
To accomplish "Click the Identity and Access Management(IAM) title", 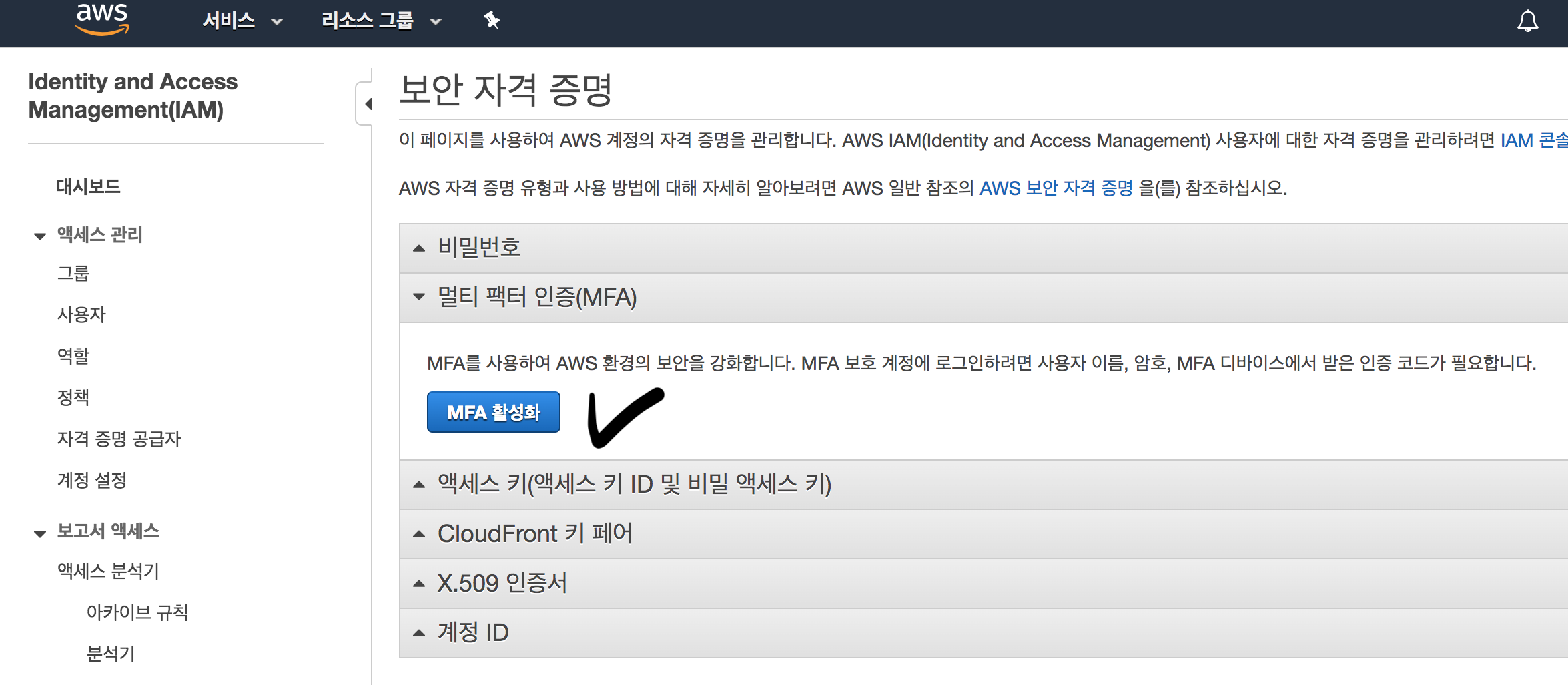I will pyautogui.click(x=133, y=95).
